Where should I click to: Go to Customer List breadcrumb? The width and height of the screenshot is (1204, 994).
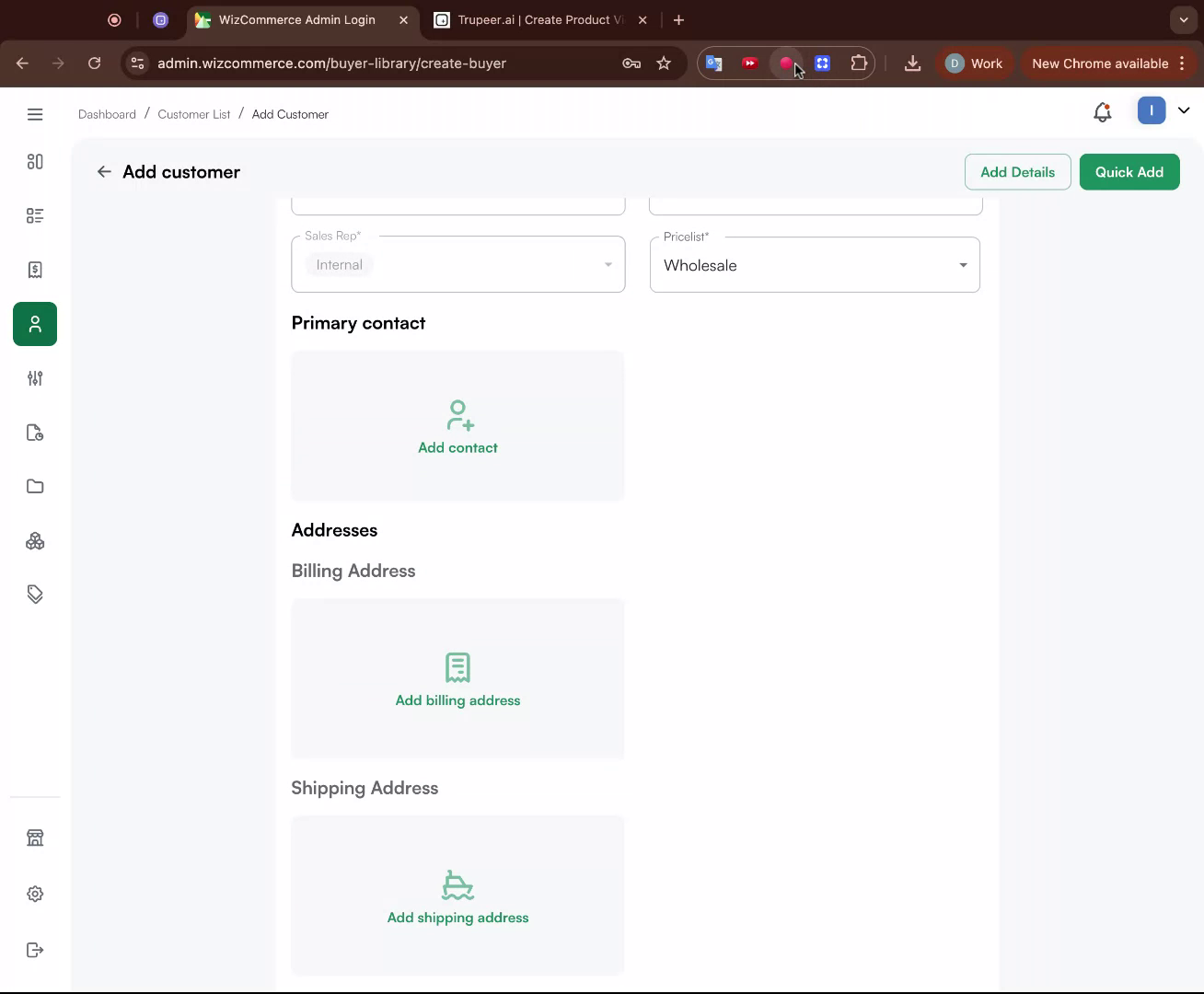[194, 114]
